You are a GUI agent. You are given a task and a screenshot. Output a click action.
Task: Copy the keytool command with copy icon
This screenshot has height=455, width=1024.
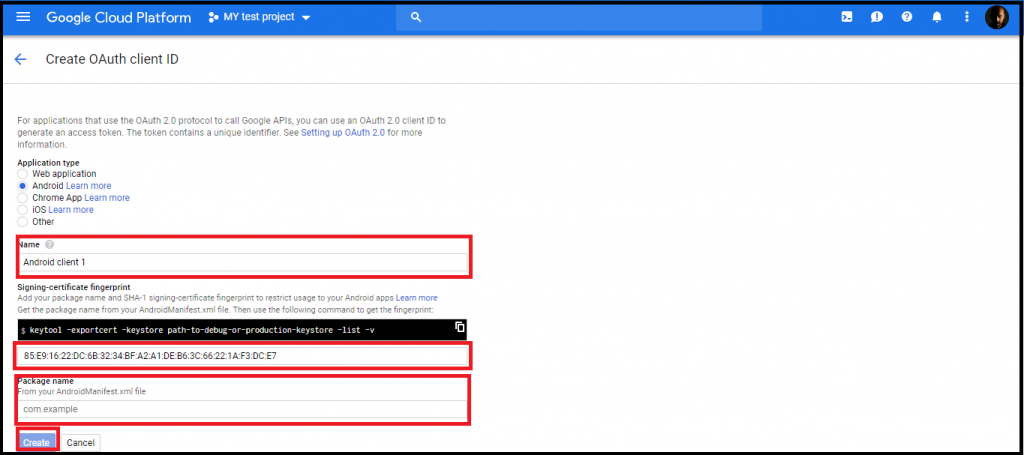(x=459, y=326)
